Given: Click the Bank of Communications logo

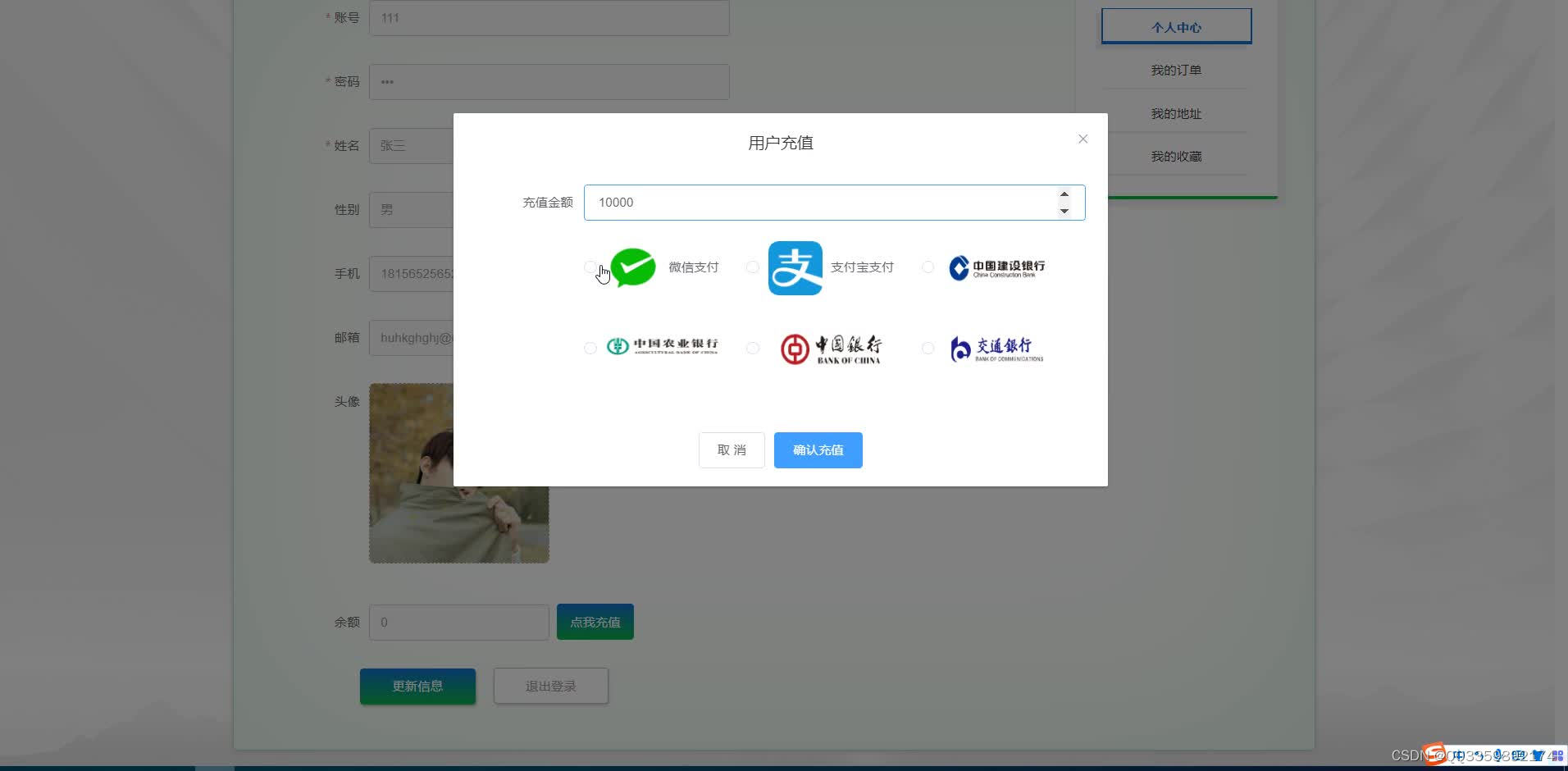Looking at the screenshot, I should [997, 349].
